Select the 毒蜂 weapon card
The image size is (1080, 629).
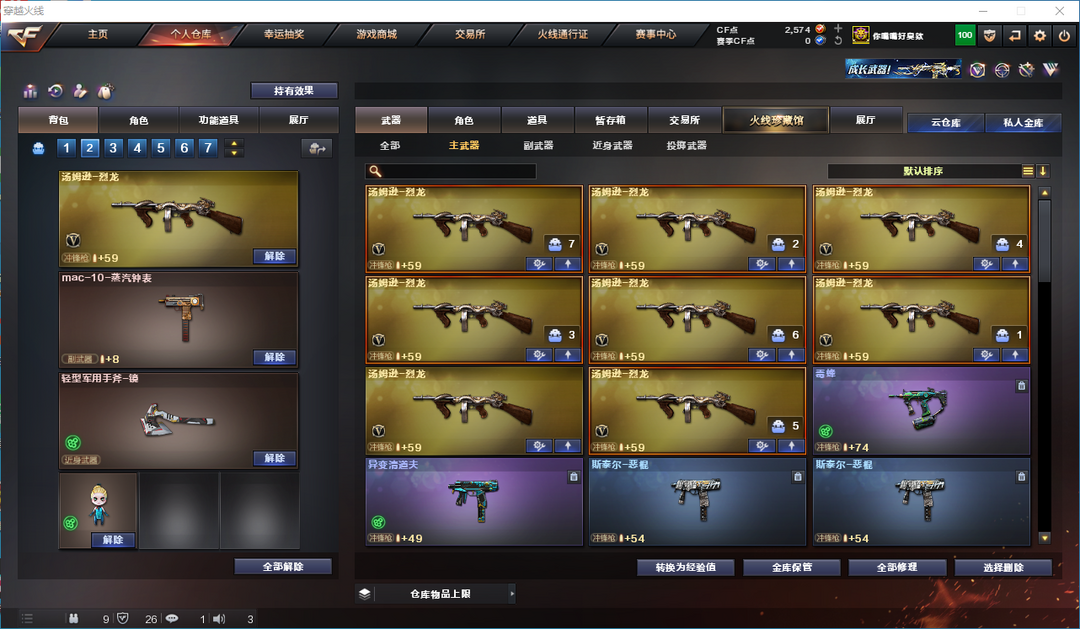[x=922, y=411]
